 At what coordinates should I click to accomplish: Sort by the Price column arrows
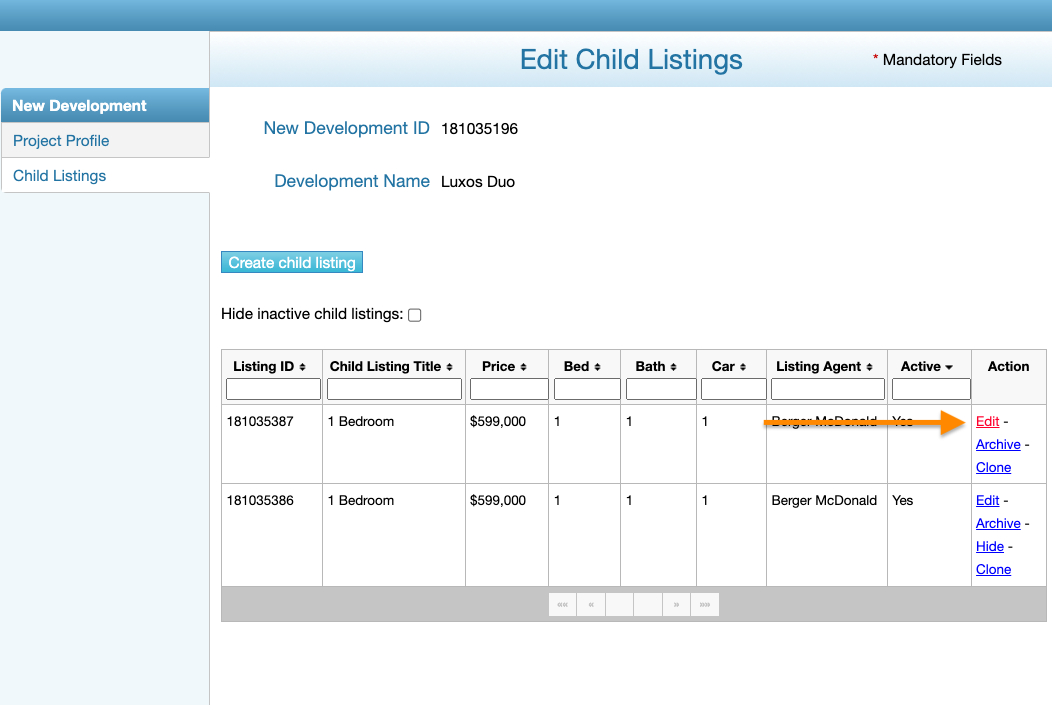pos(523,367)
